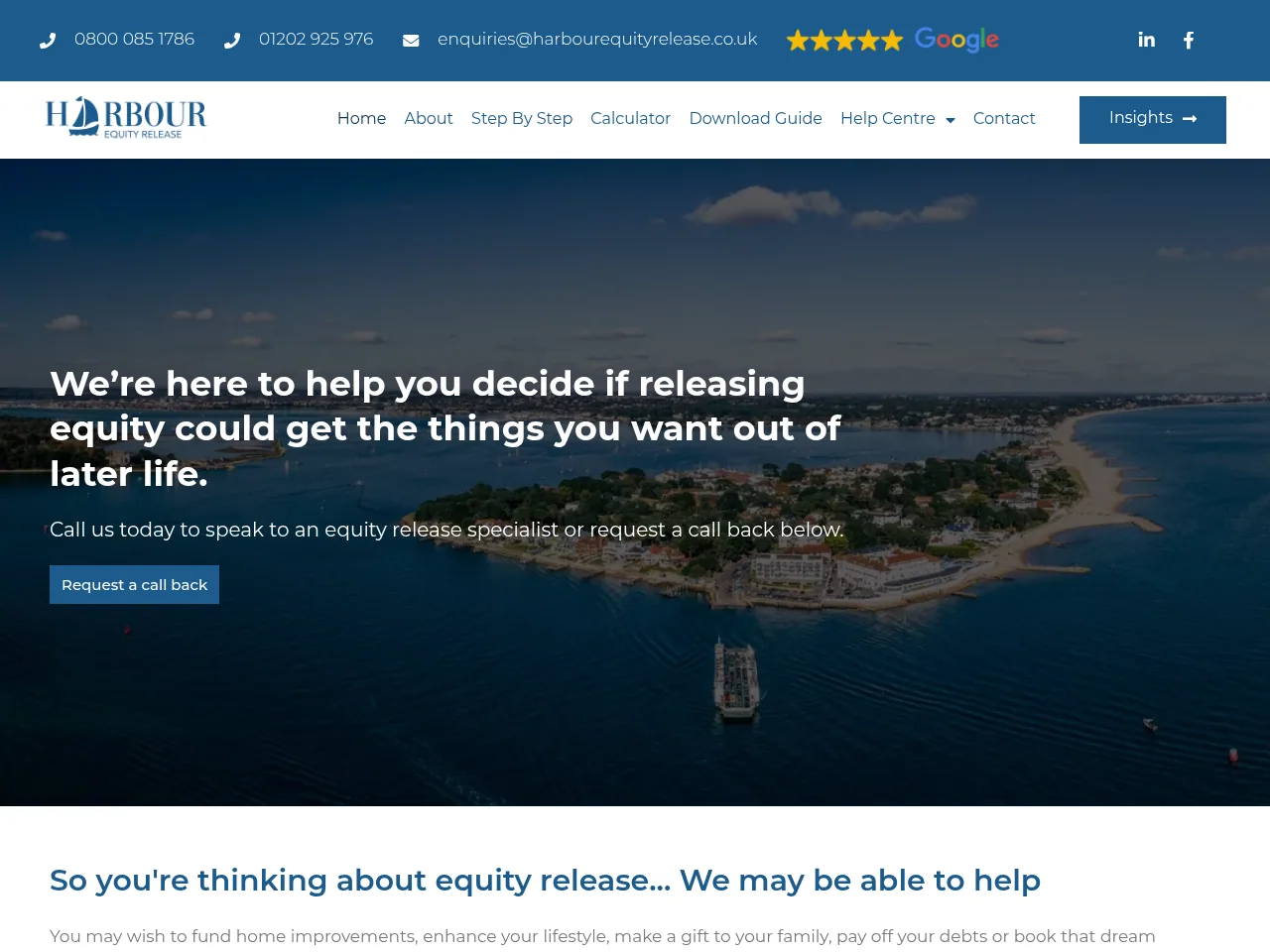Click the Insights button
This screenshot has width=1270, height=952.
pos(1152,119)
